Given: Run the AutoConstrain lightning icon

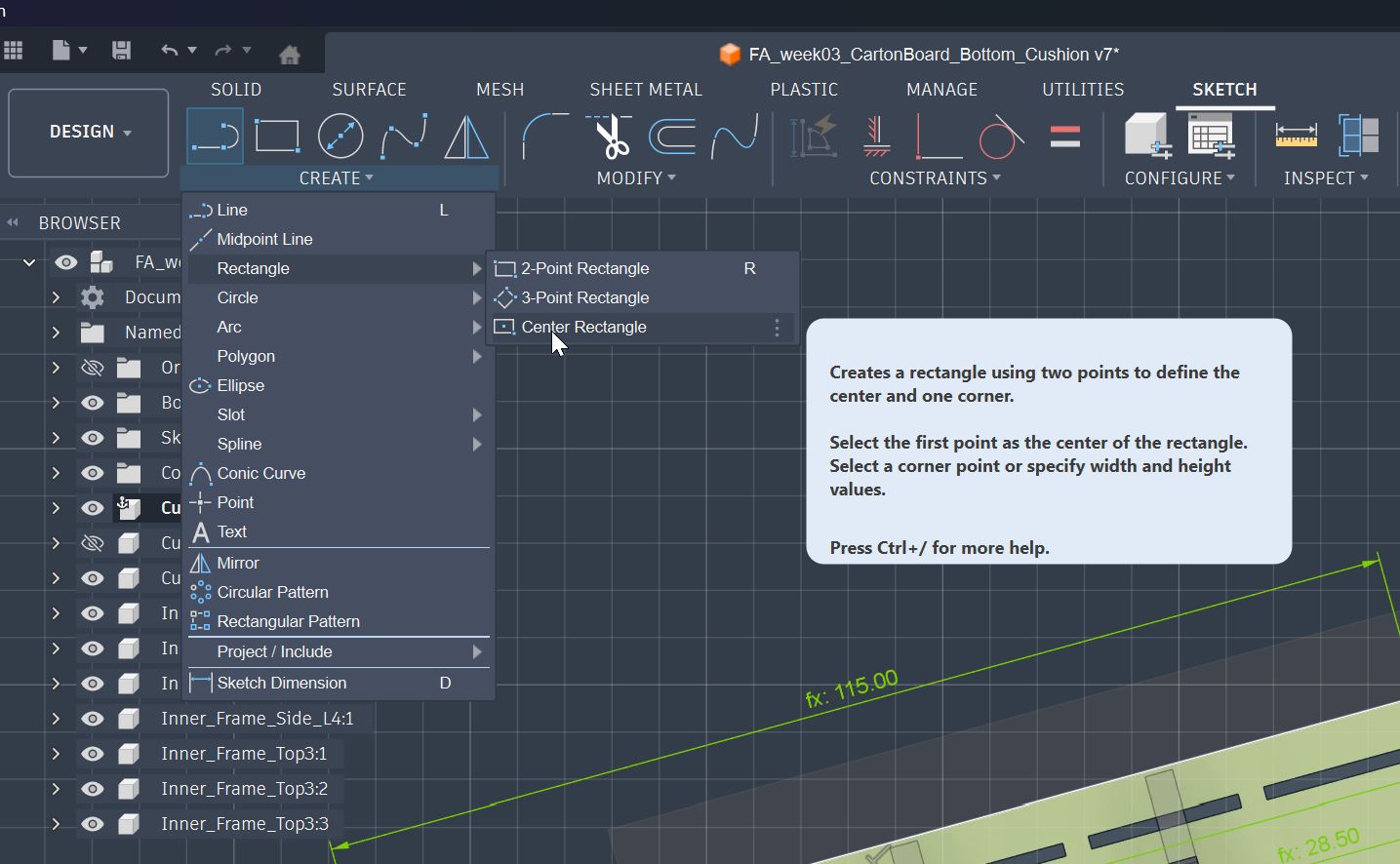Looking at the screenshot, I should click(x=815, y=137).
